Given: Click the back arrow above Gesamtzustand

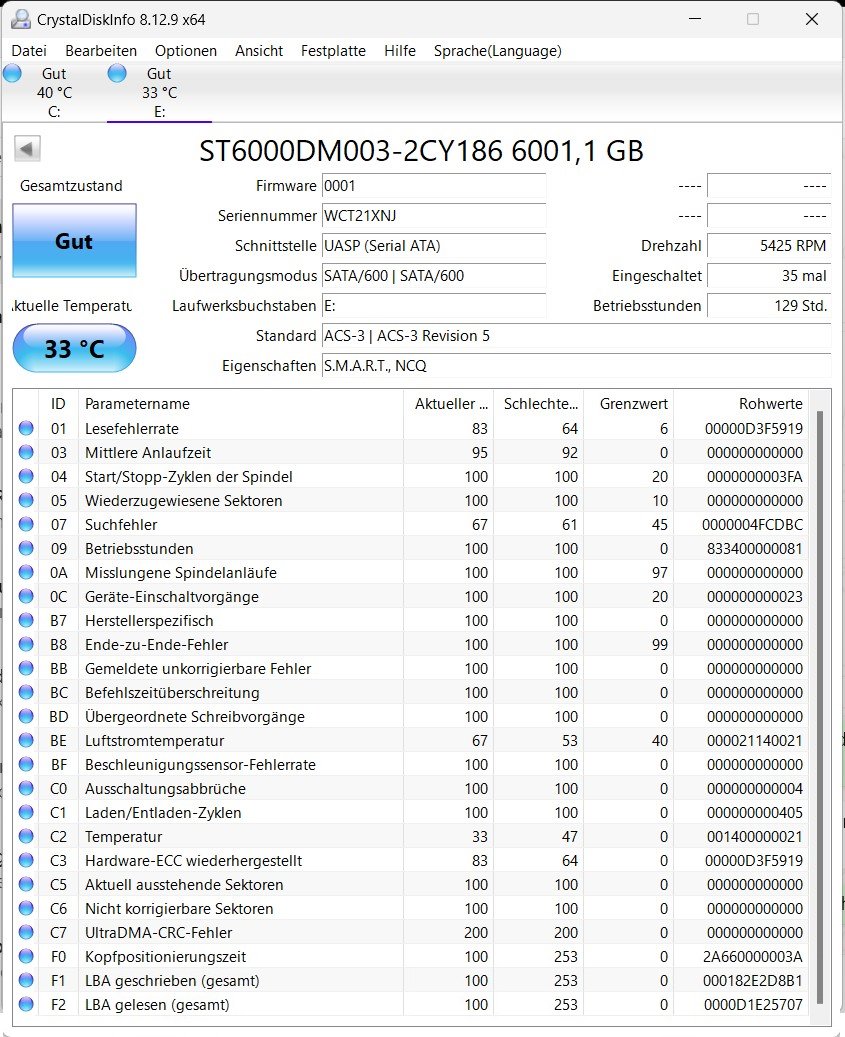Looking at the screenshot, I should click(x=26, y=147).
